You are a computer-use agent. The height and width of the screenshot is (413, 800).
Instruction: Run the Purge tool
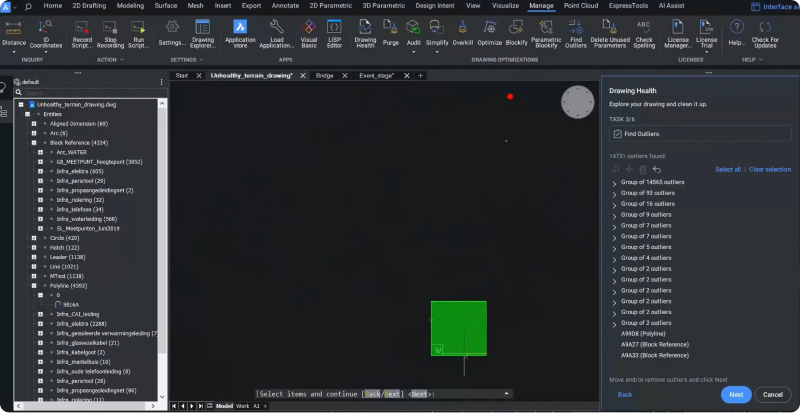pyautogui.click(x=391, y=34)
